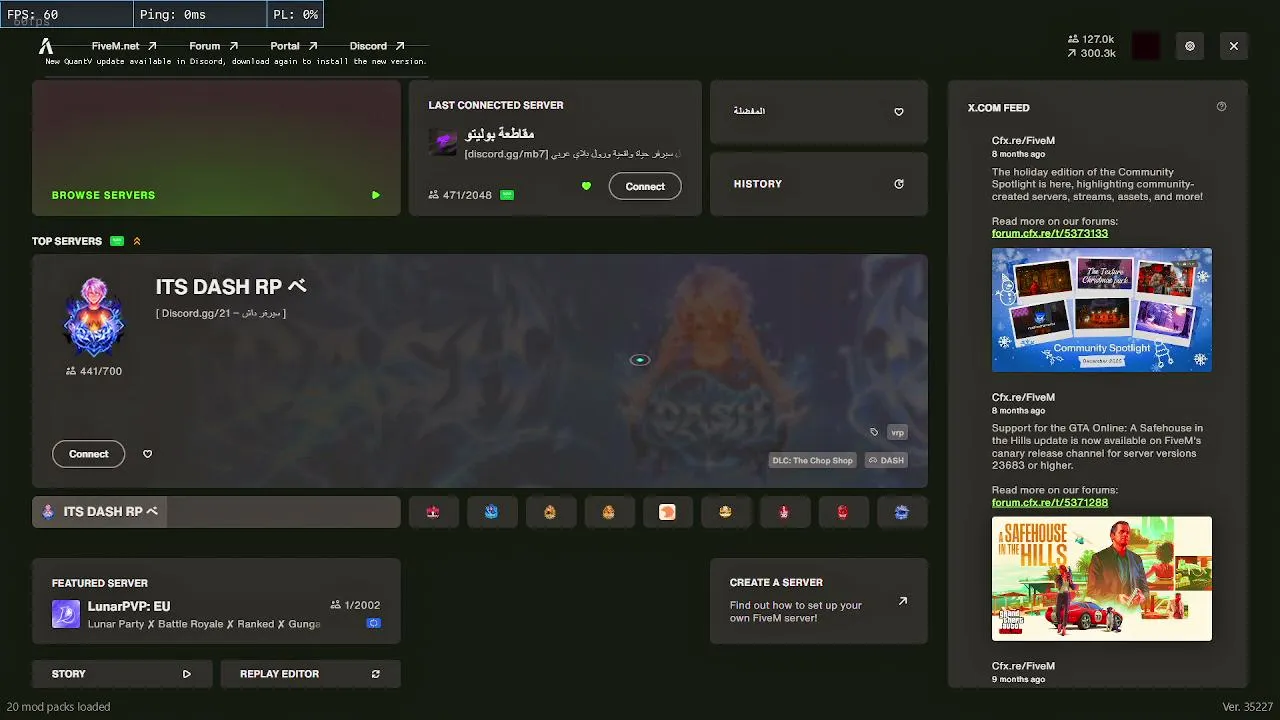
Task: Click the History clock icon
Action: 899,184
